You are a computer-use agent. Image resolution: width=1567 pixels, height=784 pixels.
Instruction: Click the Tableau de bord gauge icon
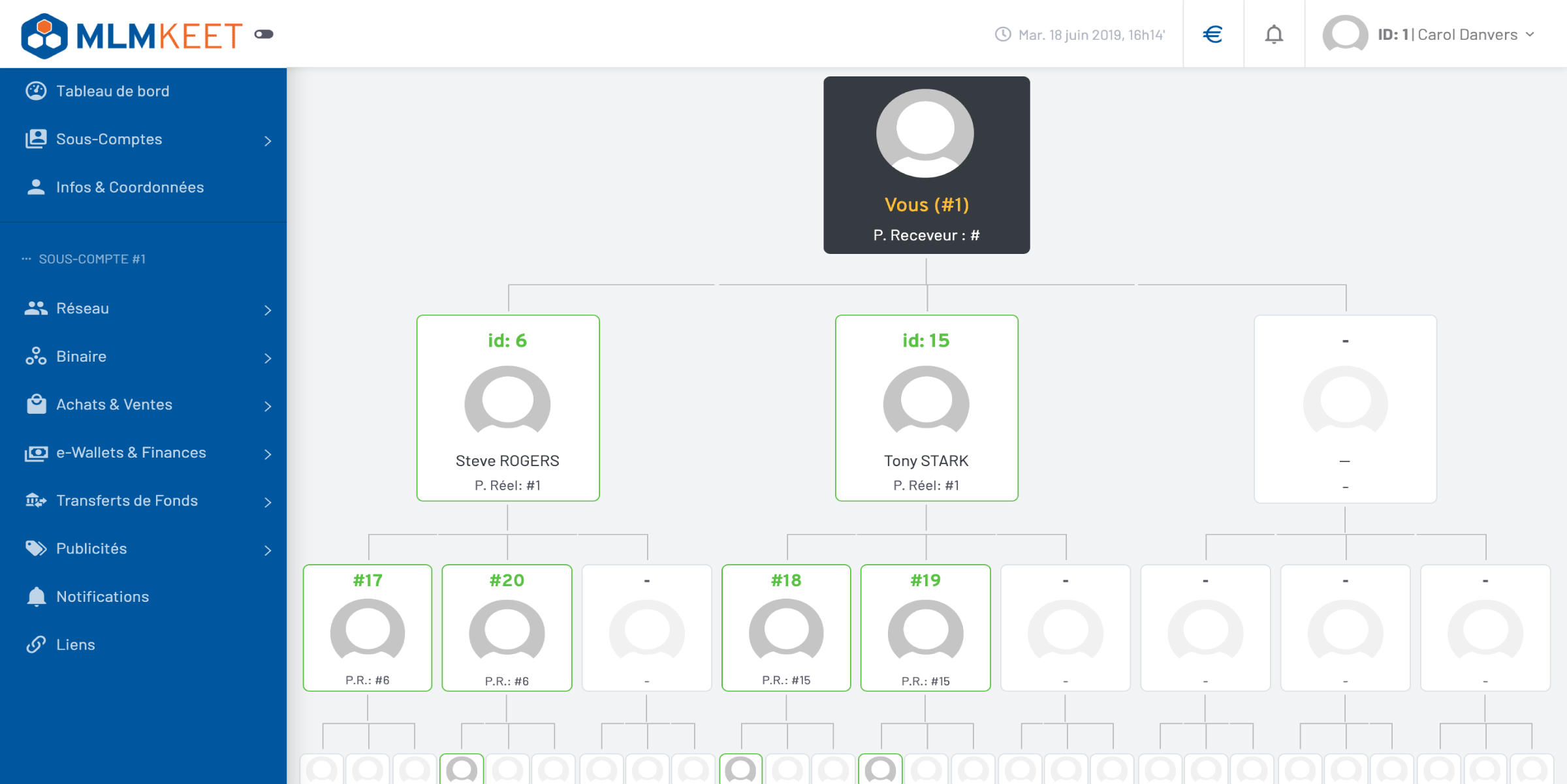[x=36, y=91]
